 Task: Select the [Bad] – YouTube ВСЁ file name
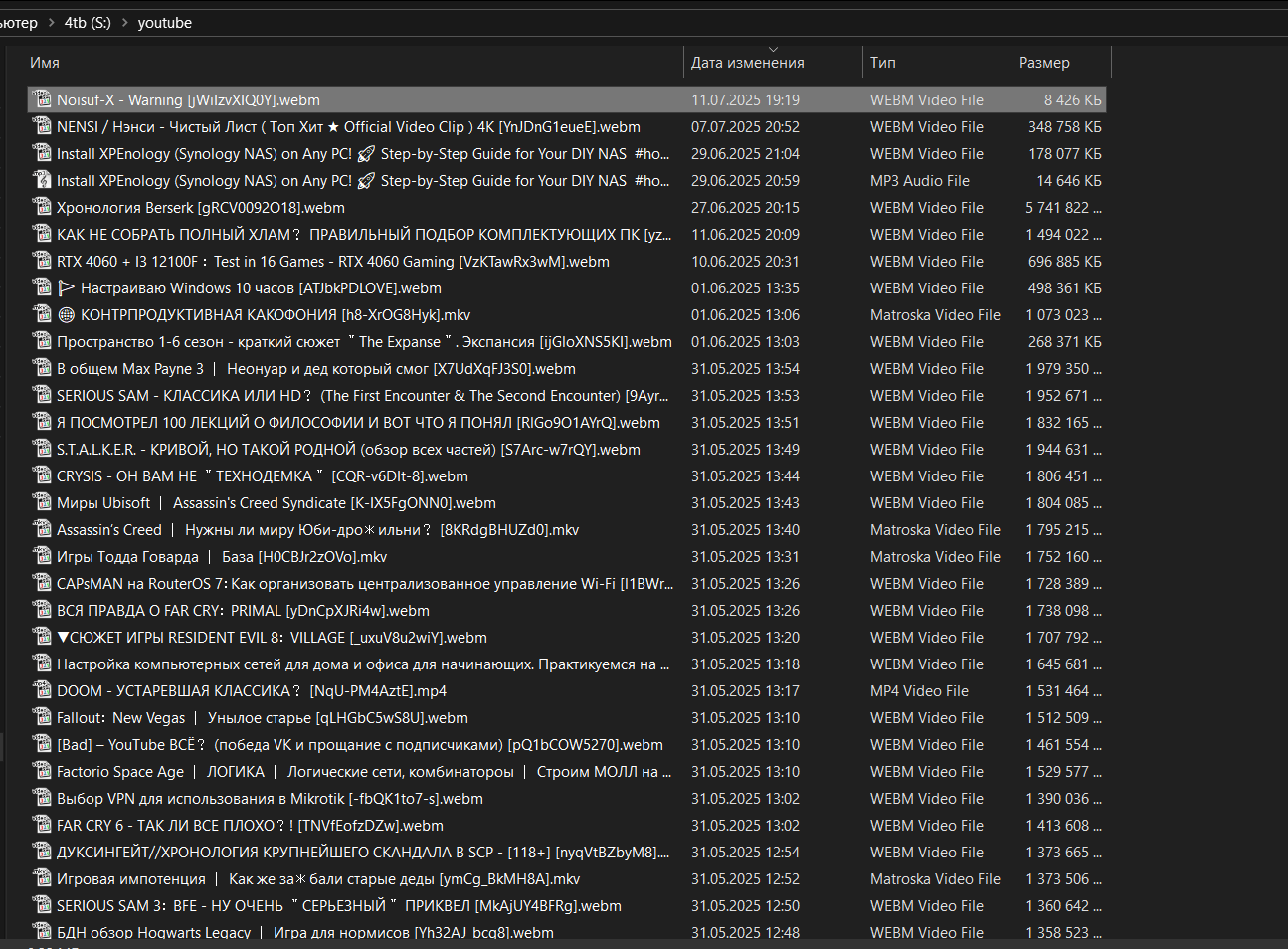coord(360,744)
